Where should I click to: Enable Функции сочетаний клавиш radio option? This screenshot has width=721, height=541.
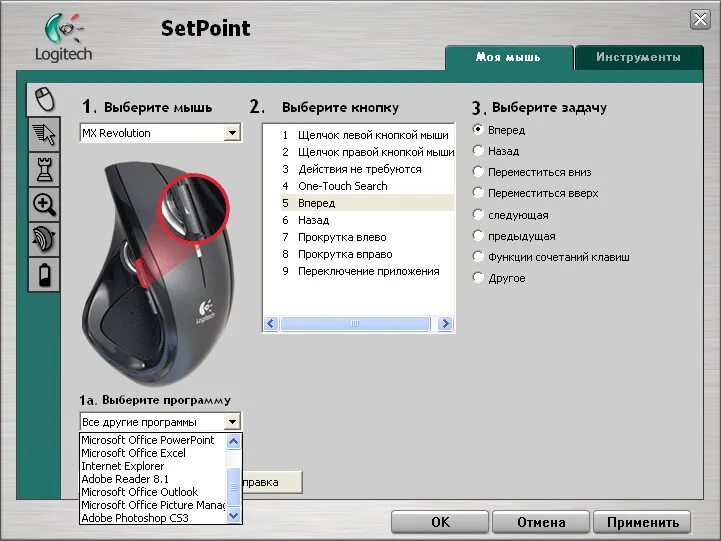478,257
